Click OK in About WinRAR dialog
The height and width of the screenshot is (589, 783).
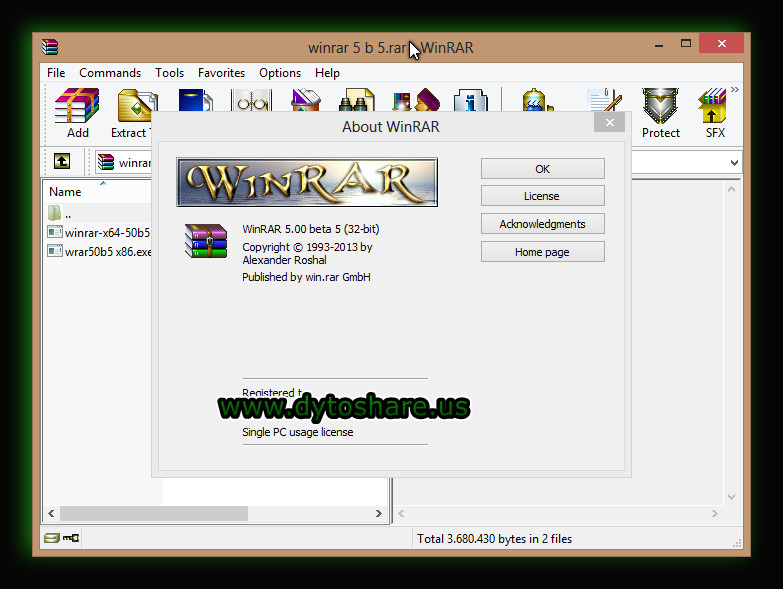coord(542,169)
